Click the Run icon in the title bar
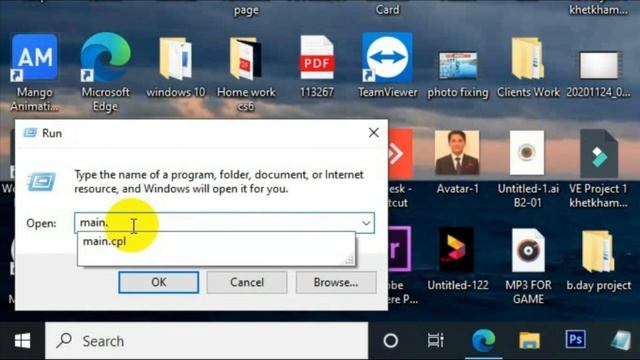This screenshot has height=360, width=640. point(30,133)
